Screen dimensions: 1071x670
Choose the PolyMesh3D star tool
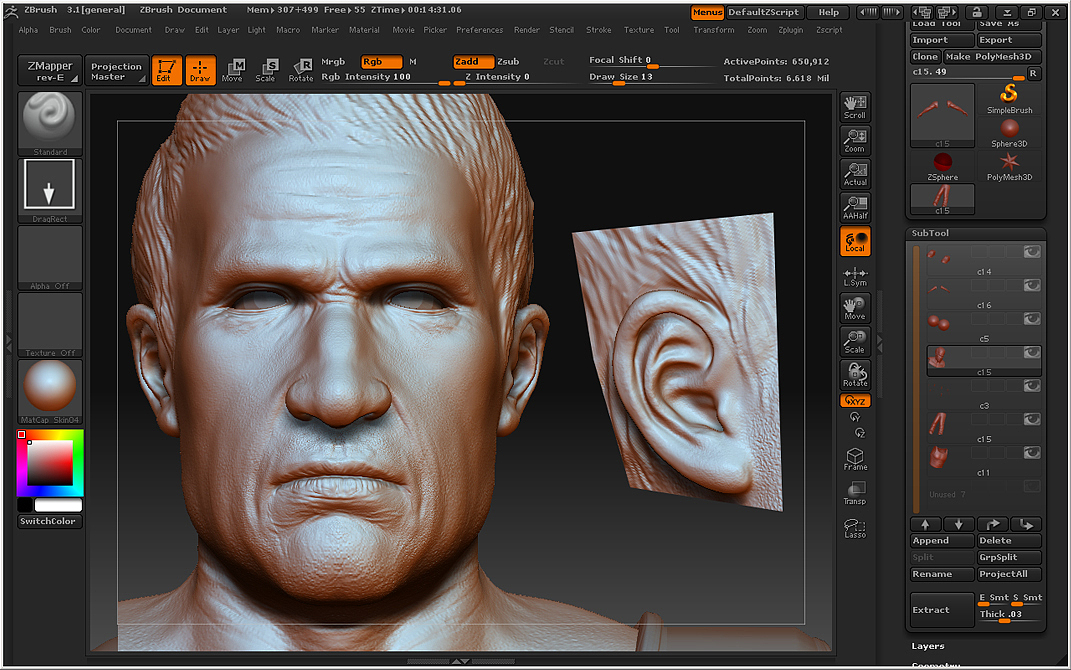[1010, 166]
